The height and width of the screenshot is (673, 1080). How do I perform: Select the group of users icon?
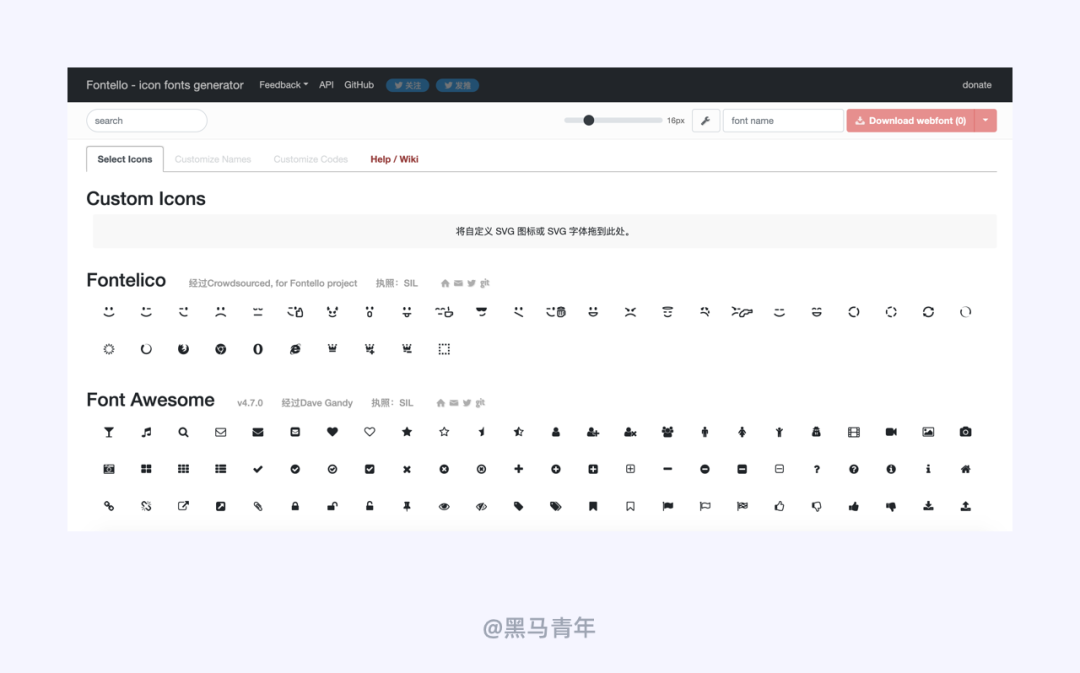pyautogui.click(x=667, y=432)
